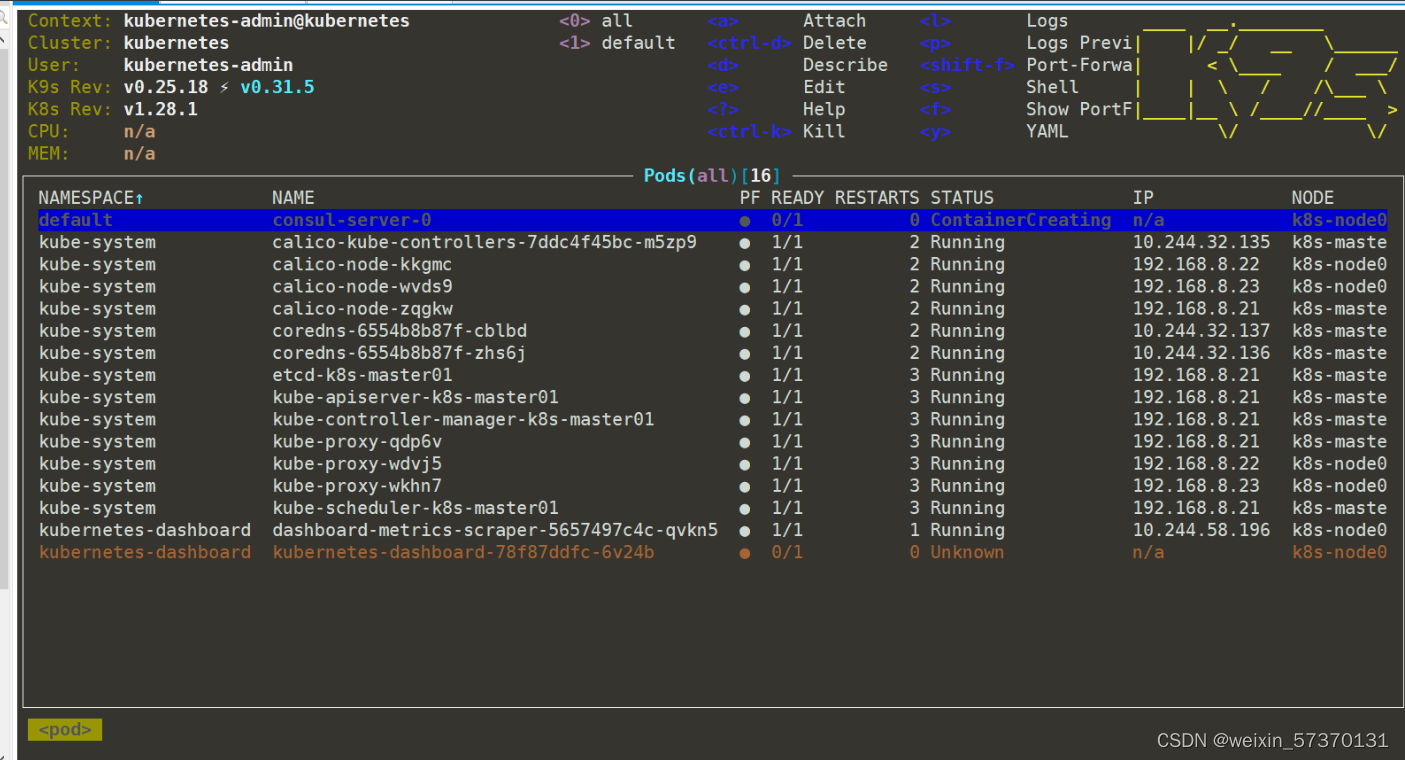
Task: Click the IP 10.244.32.137
Action: tap(1201, 331)
